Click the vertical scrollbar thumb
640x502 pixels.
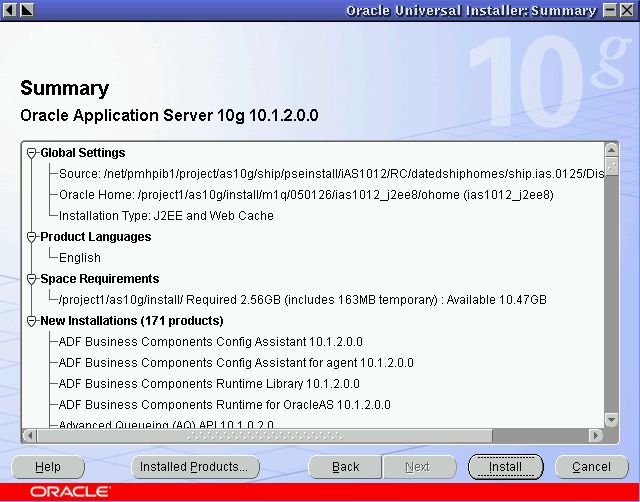click(611, 167)
